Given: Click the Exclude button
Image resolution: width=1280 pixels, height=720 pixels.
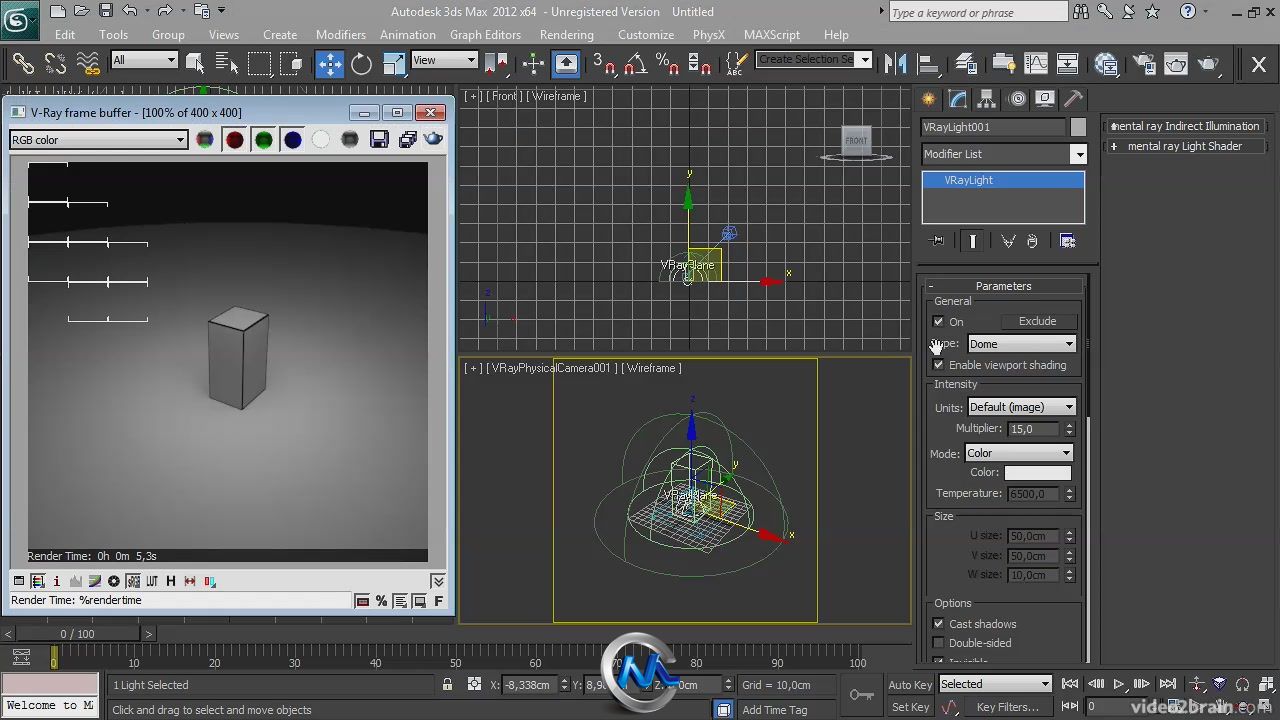Looking at the screenshot, I should [1037, 321].
